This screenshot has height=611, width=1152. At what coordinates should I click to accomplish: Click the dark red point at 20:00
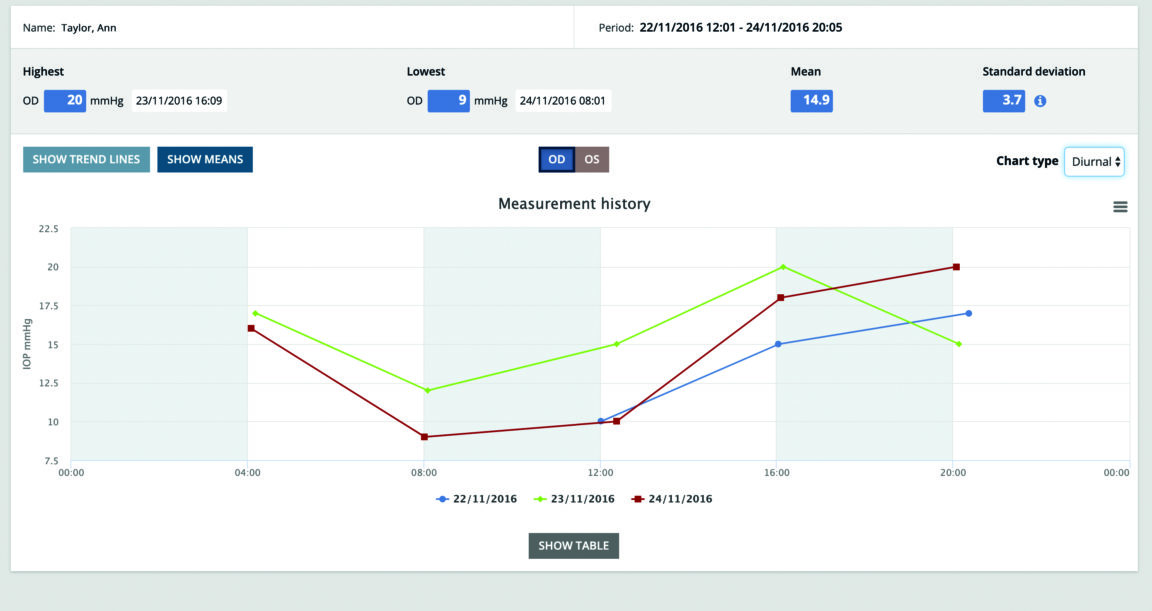956,267
